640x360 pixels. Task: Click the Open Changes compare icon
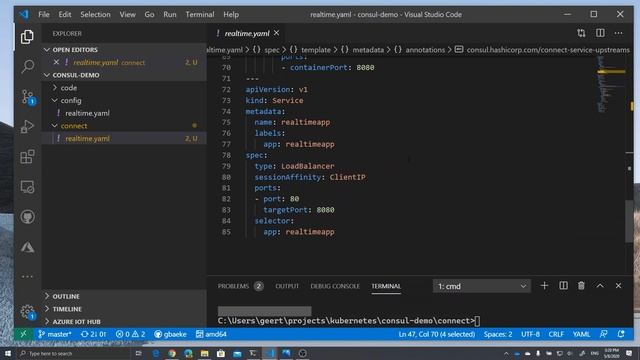581,33
